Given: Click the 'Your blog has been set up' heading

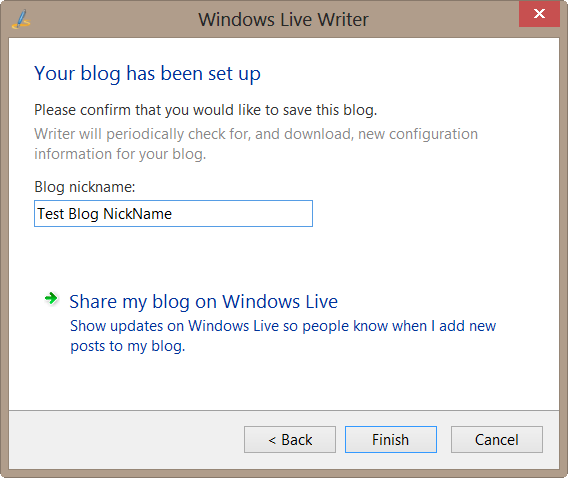Looking at the screenshot, I should 147,74.
